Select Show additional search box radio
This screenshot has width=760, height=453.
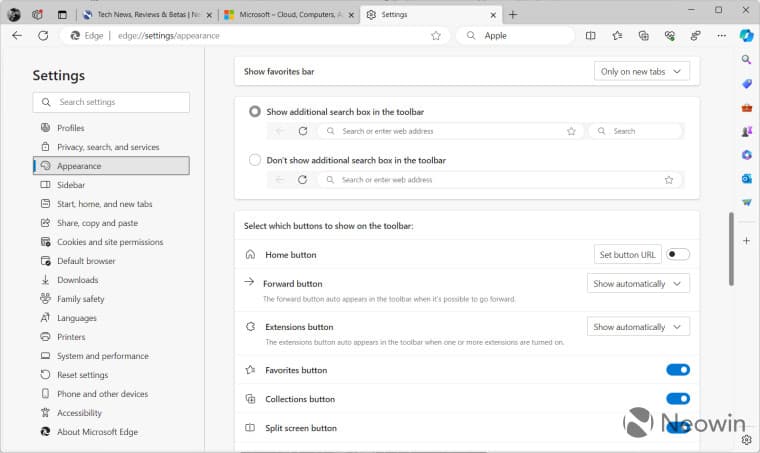point(254,111)
